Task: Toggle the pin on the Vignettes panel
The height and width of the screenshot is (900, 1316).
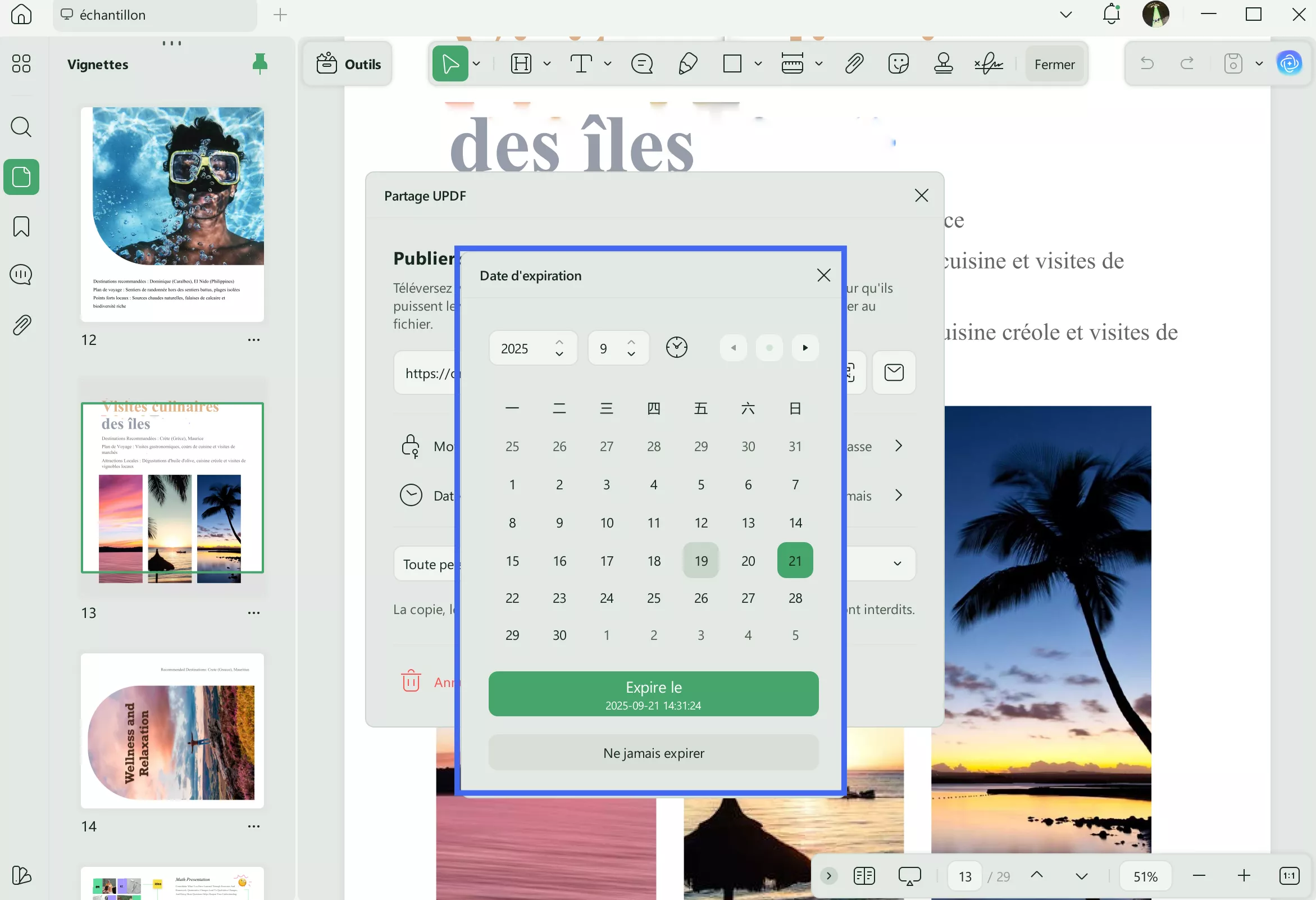Action: pos(259,63)
